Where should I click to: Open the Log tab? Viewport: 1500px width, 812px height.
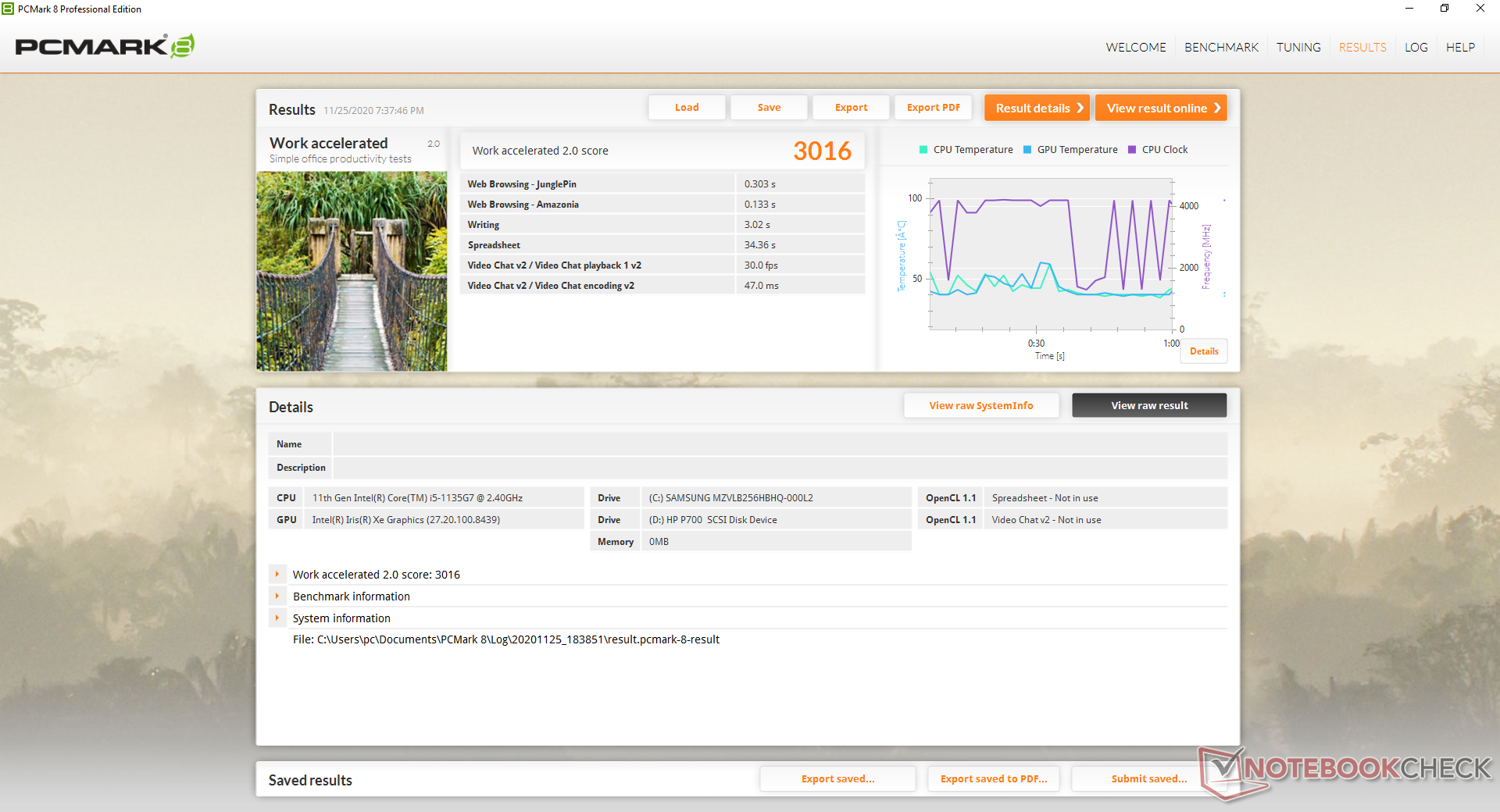(x=1416, y=48)
